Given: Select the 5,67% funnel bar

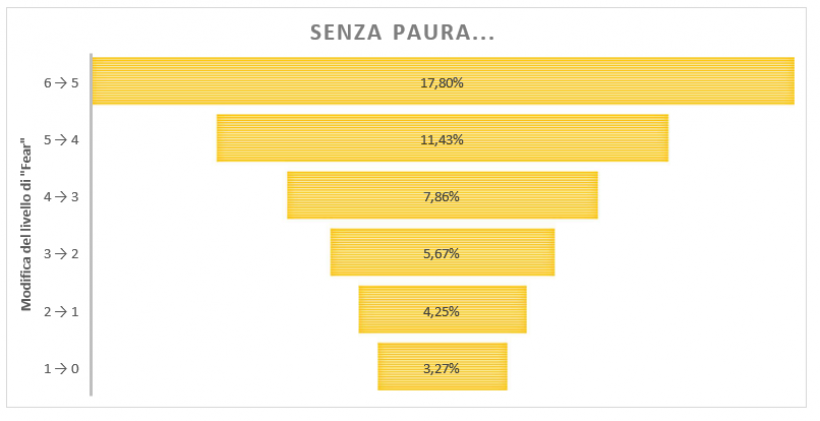Looking at the screenshot, I should (442, 252).
